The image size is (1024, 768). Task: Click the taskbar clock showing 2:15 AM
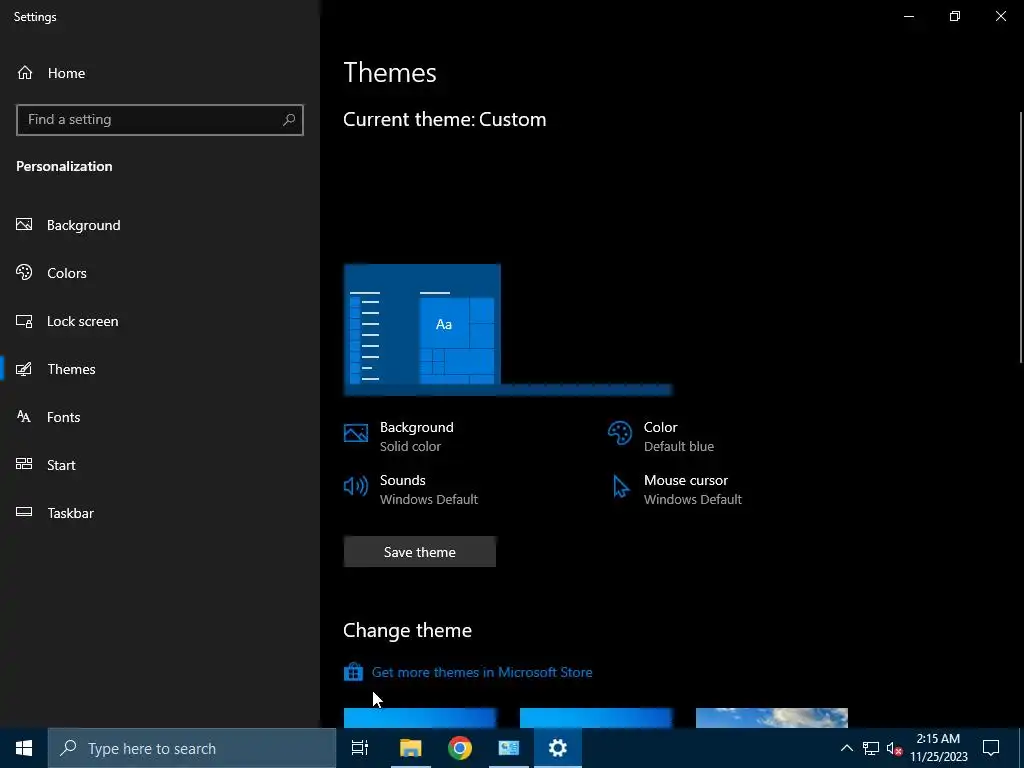pyautogui.click(x=939, y=748)
